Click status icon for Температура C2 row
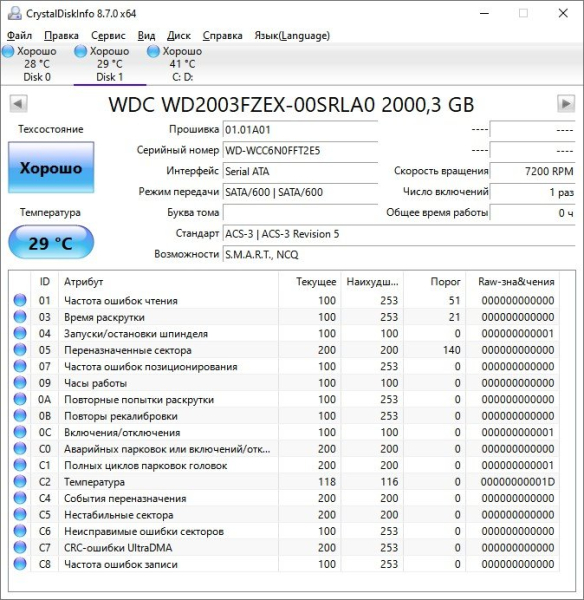 (20, 481)
